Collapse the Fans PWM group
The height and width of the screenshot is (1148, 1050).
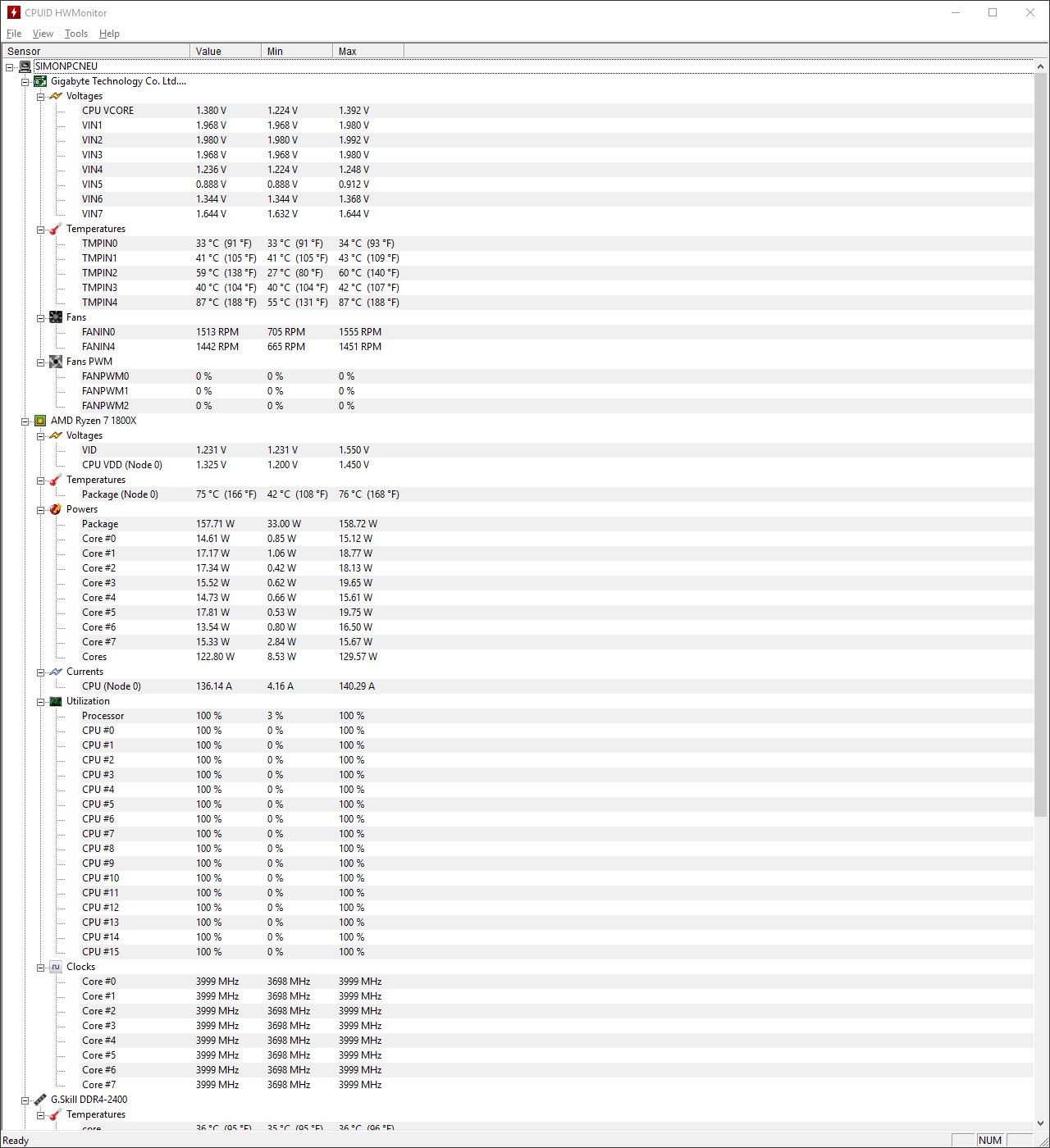[41, 362]
